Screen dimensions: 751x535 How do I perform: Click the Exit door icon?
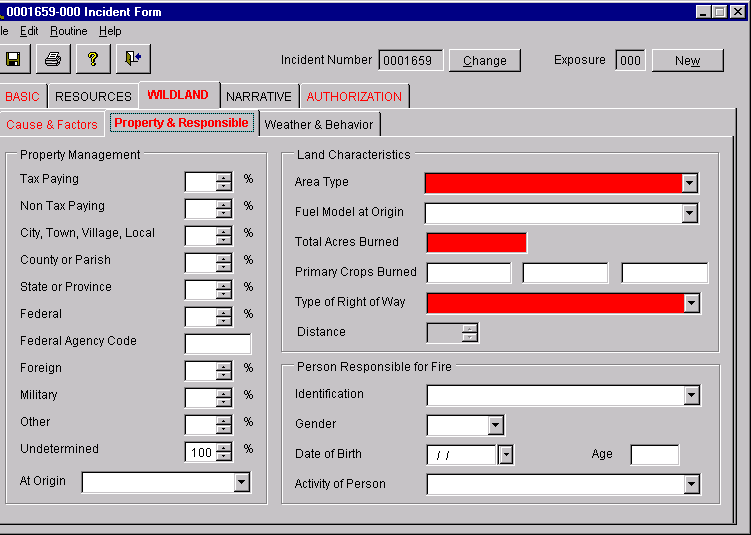tap(132, 59)
